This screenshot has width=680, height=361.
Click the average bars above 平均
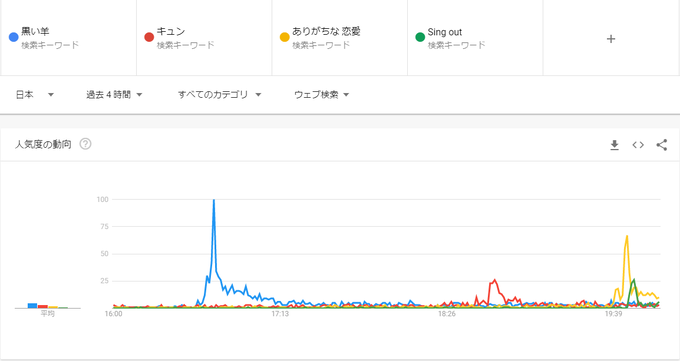click(48, 305)
